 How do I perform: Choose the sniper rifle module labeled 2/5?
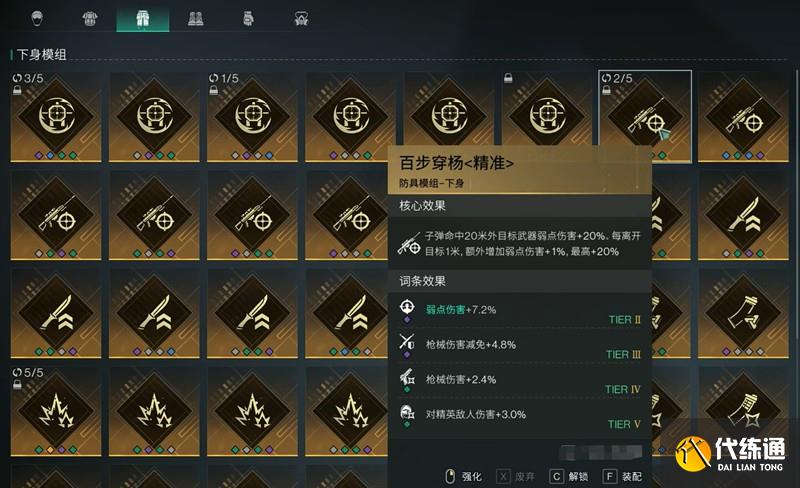pos(645,116)
